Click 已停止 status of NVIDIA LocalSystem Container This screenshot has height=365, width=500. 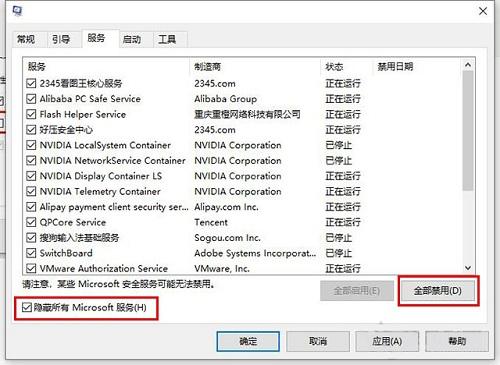339,145
